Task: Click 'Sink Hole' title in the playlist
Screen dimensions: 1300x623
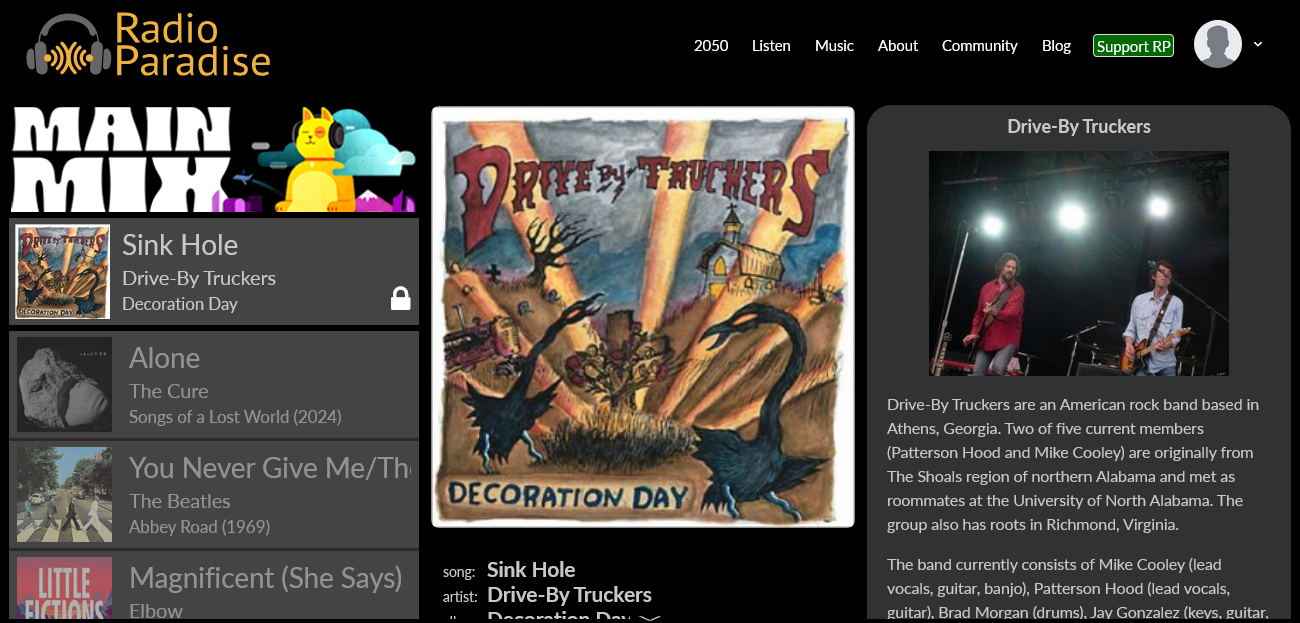Action: click(180, 245)
